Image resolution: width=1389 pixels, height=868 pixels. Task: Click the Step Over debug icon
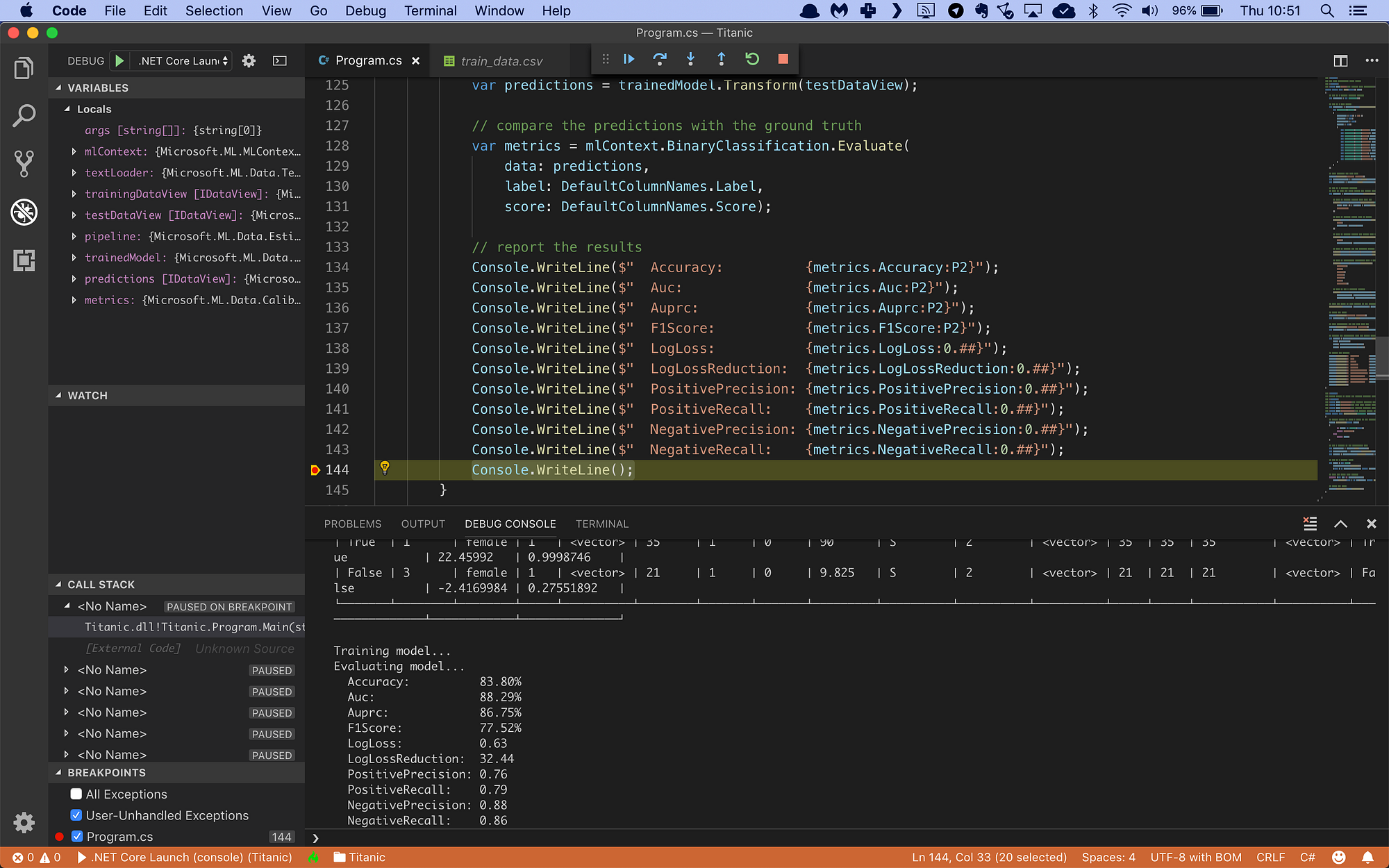tap(659, 60)
